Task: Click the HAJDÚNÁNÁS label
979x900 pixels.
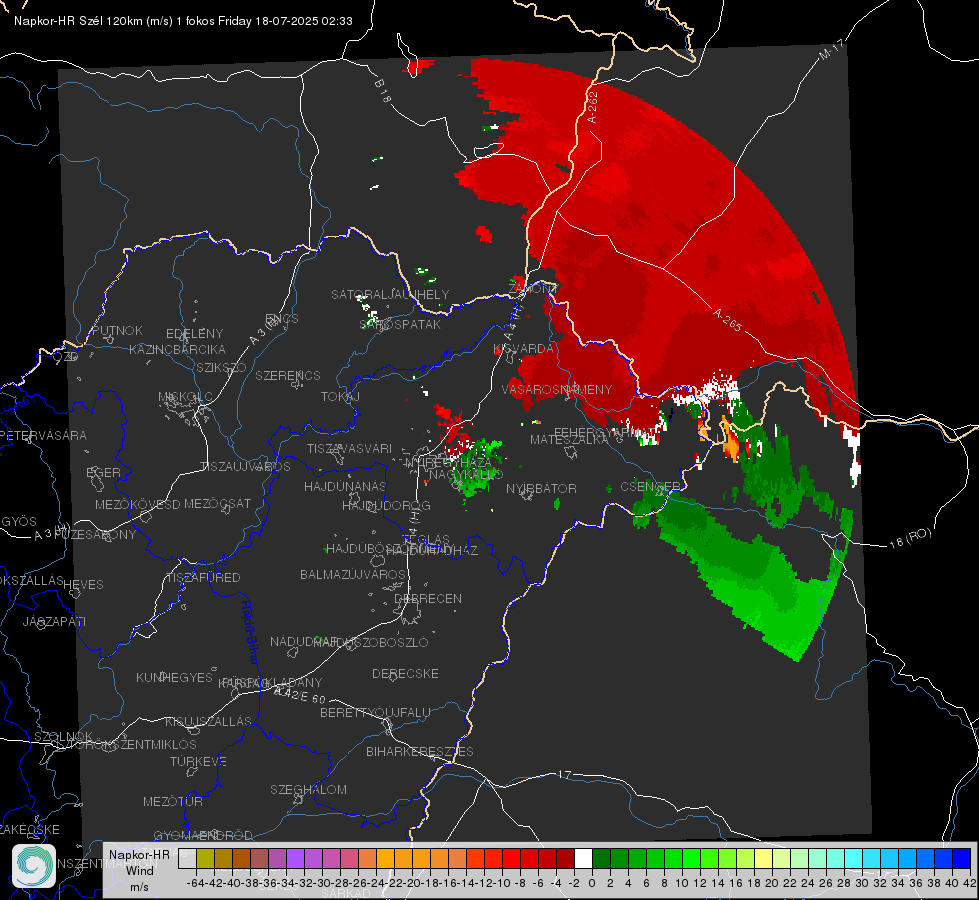Action: click(345, 486)
